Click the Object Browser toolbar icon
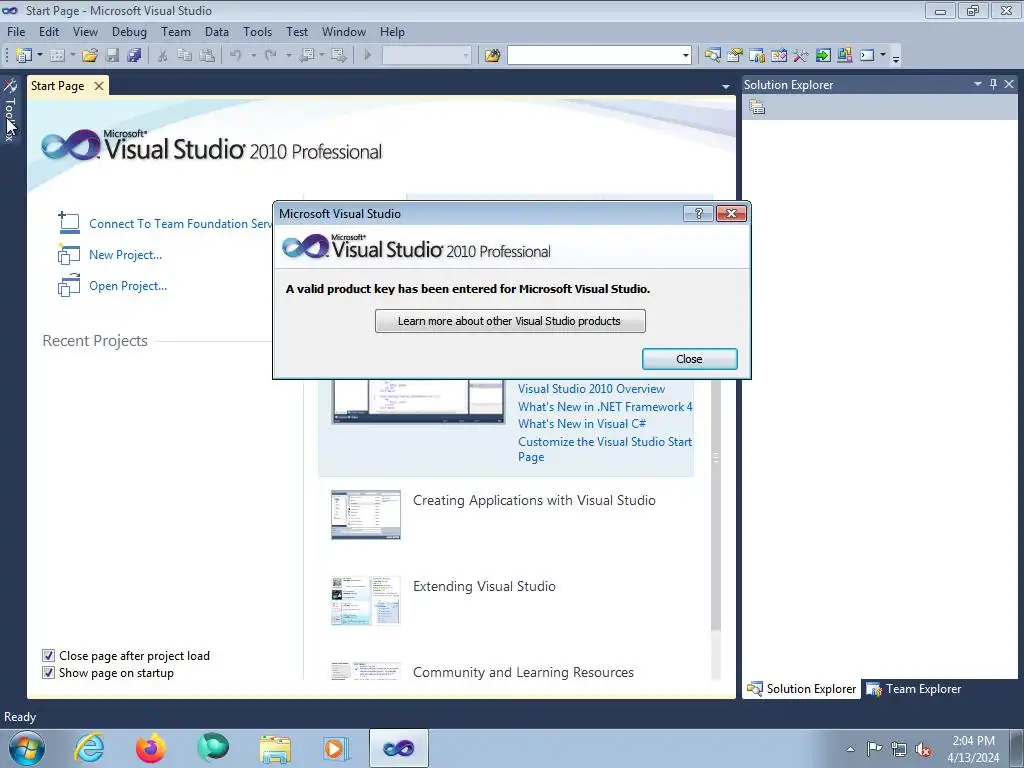1024x768 pixels. (x=779, y=56)
